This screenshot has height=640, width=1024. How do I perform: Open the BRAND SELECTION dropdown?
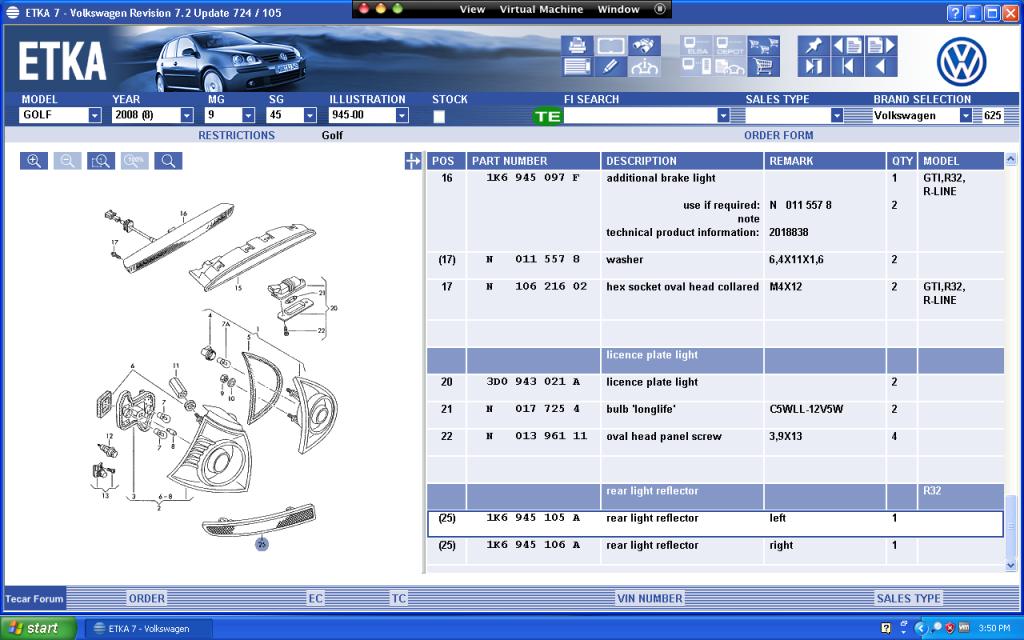(x=965, y=116)
